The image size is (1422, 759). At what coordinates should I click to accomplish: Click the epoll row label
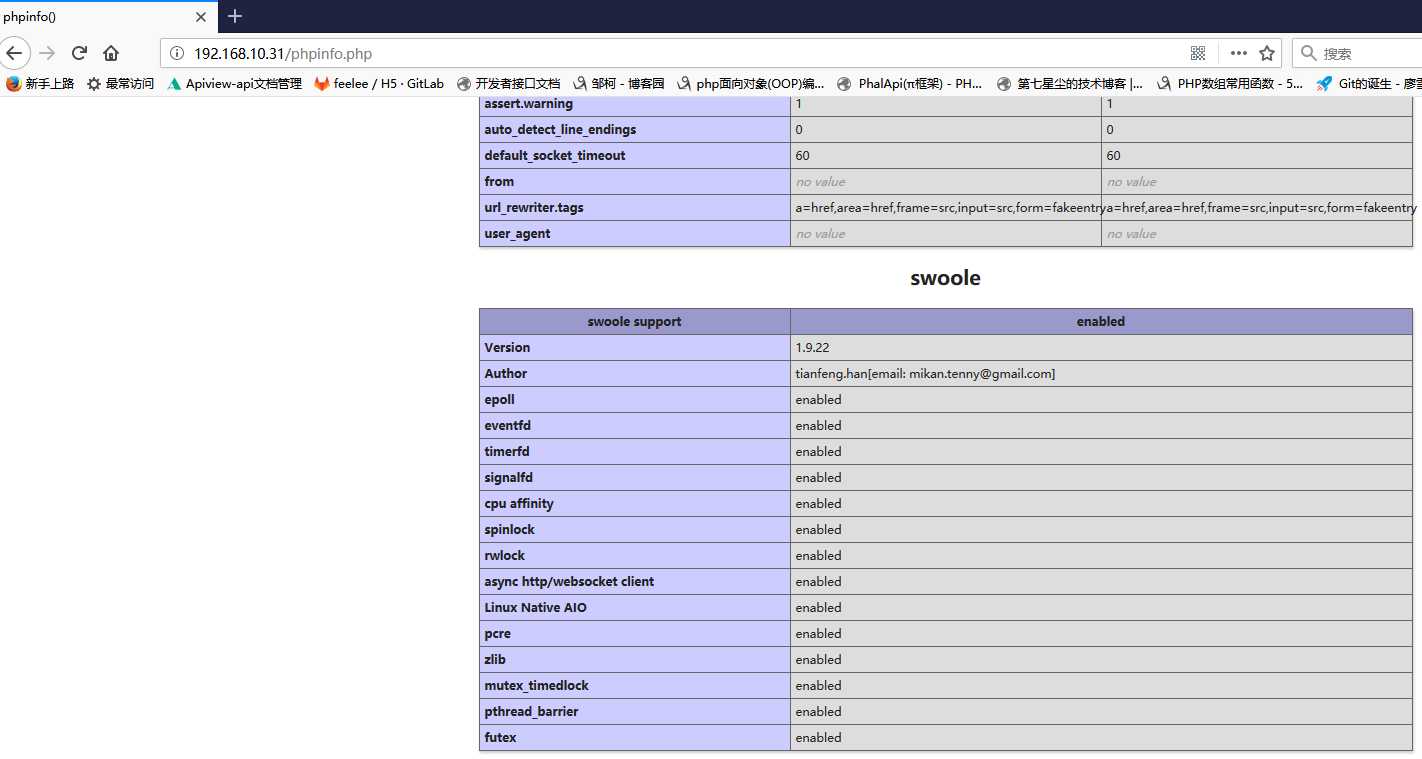click(499, 399)
